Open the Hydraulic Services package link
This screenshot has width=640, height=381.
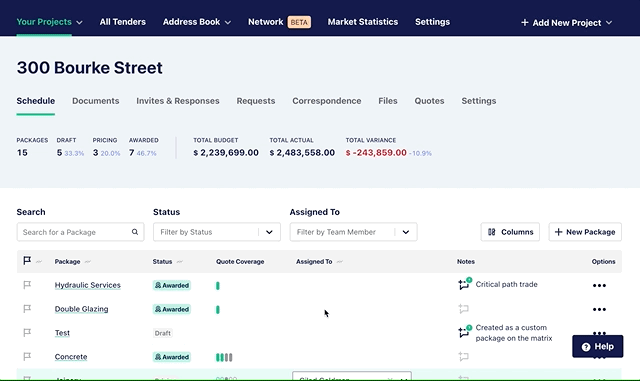pos(88,285)
